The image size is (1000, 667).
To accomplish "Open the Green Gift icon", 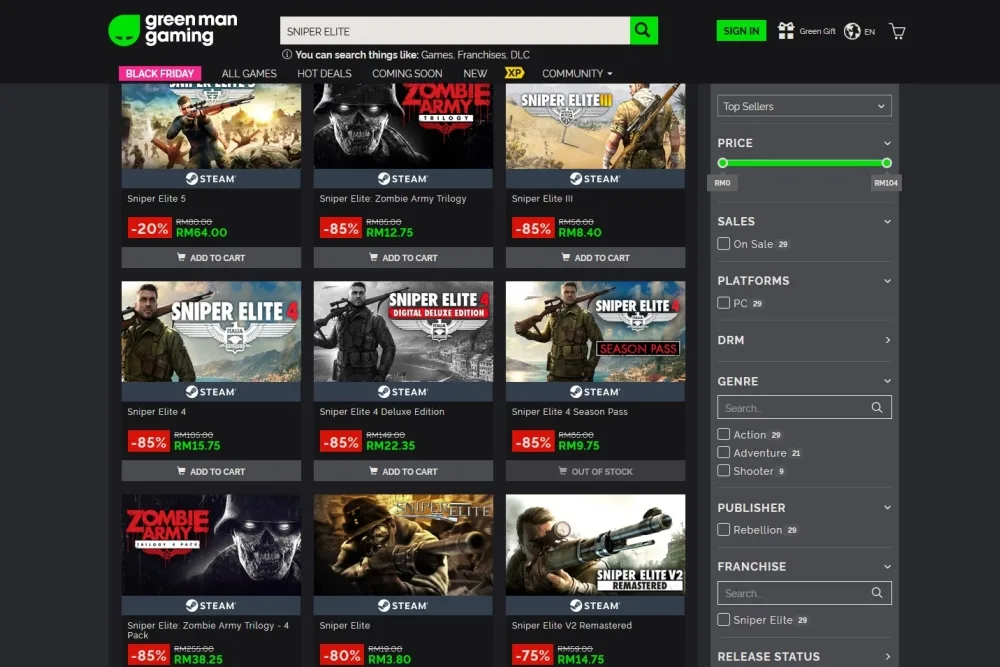I will 786,31.
